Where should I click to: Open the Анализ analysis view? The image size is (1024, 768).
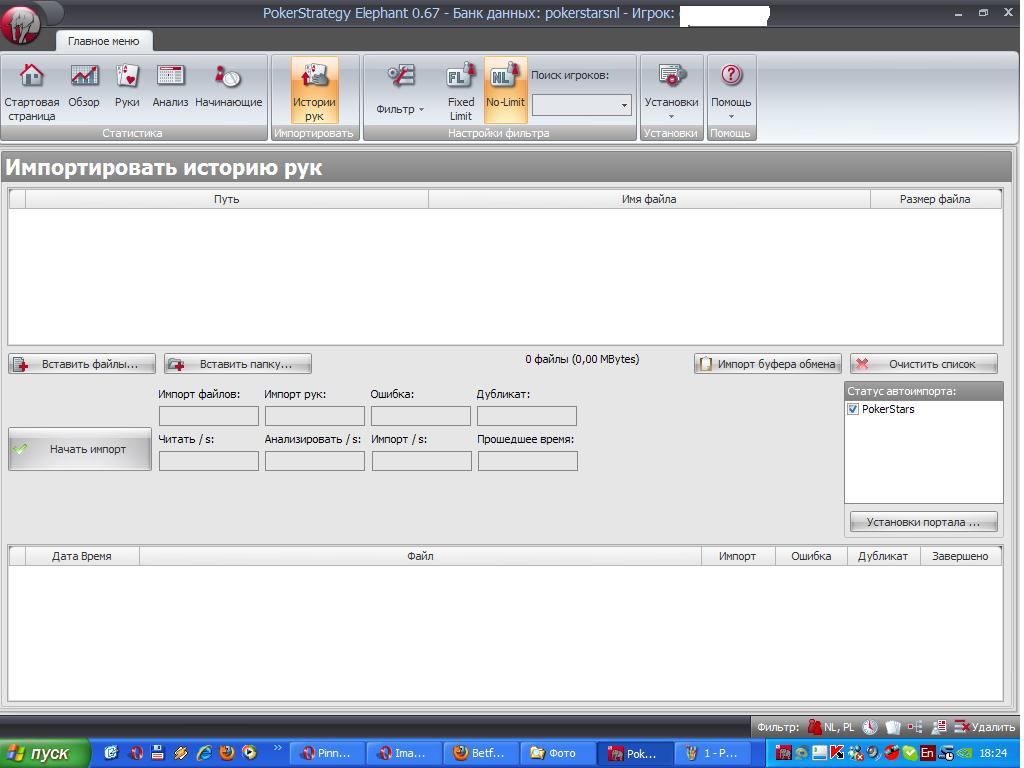tap(170, 86)
